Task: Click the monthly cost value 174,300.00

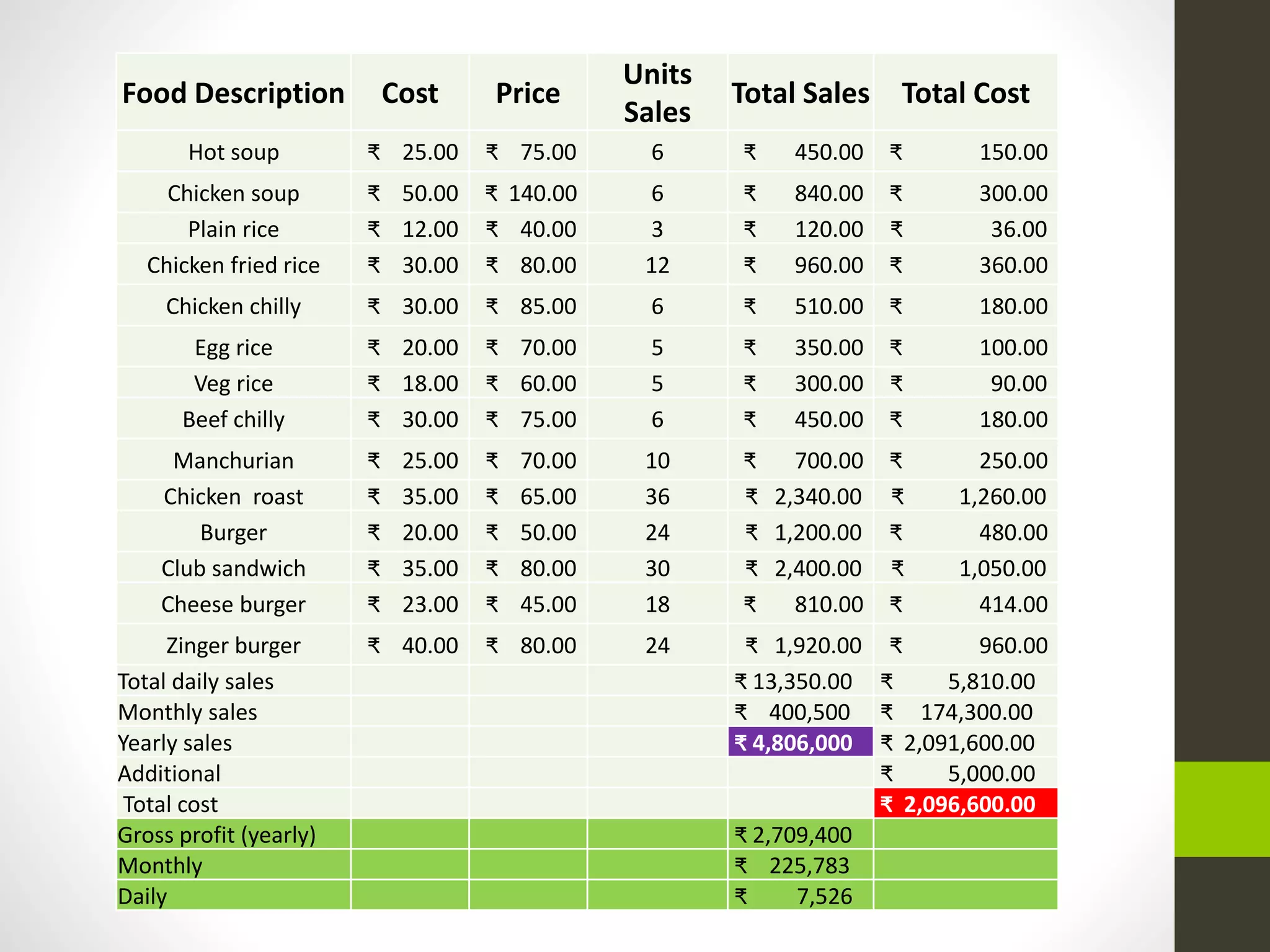Action: [977, 713]
